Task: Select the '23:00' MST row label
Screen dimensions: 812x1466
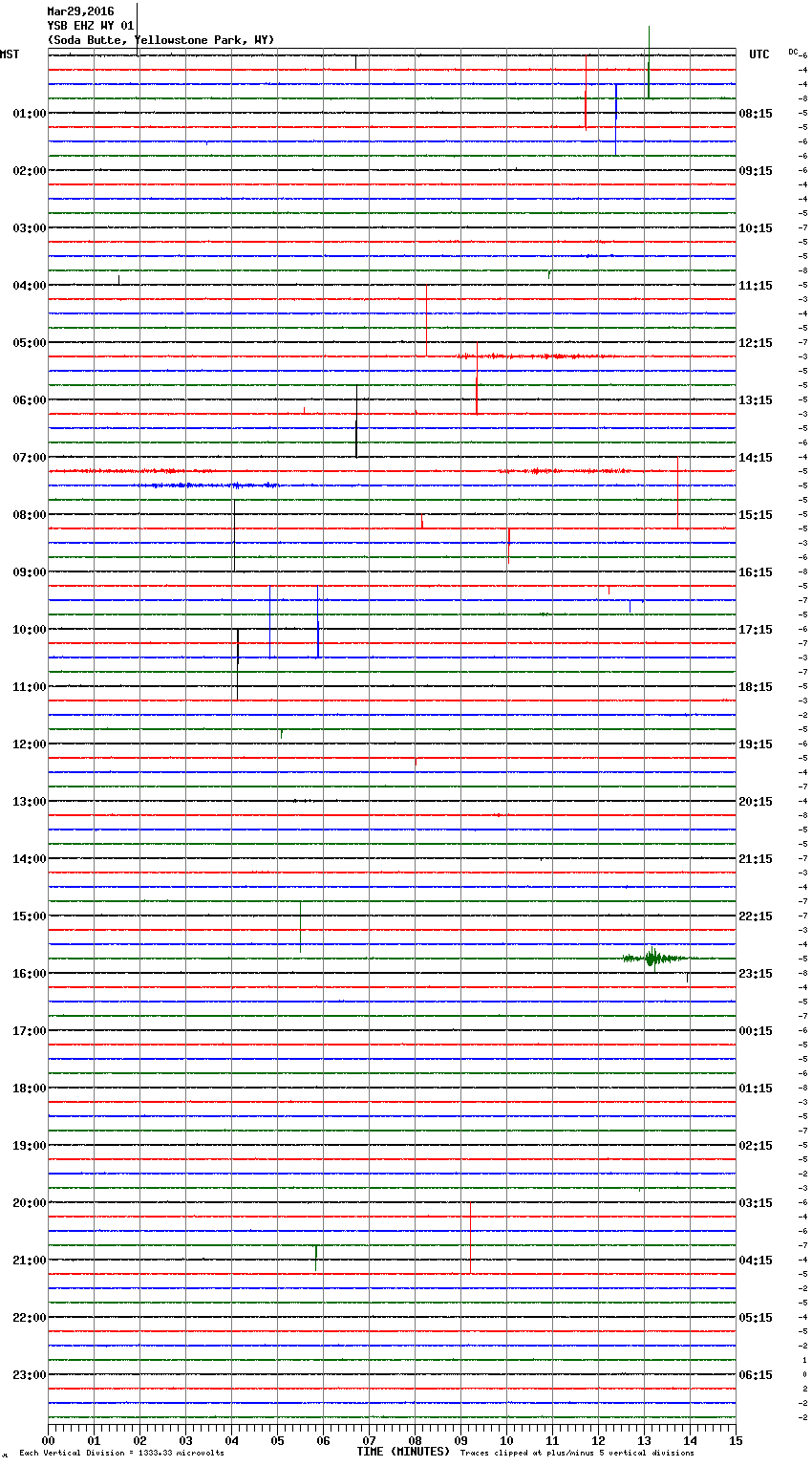Action: pos(30,1375)
